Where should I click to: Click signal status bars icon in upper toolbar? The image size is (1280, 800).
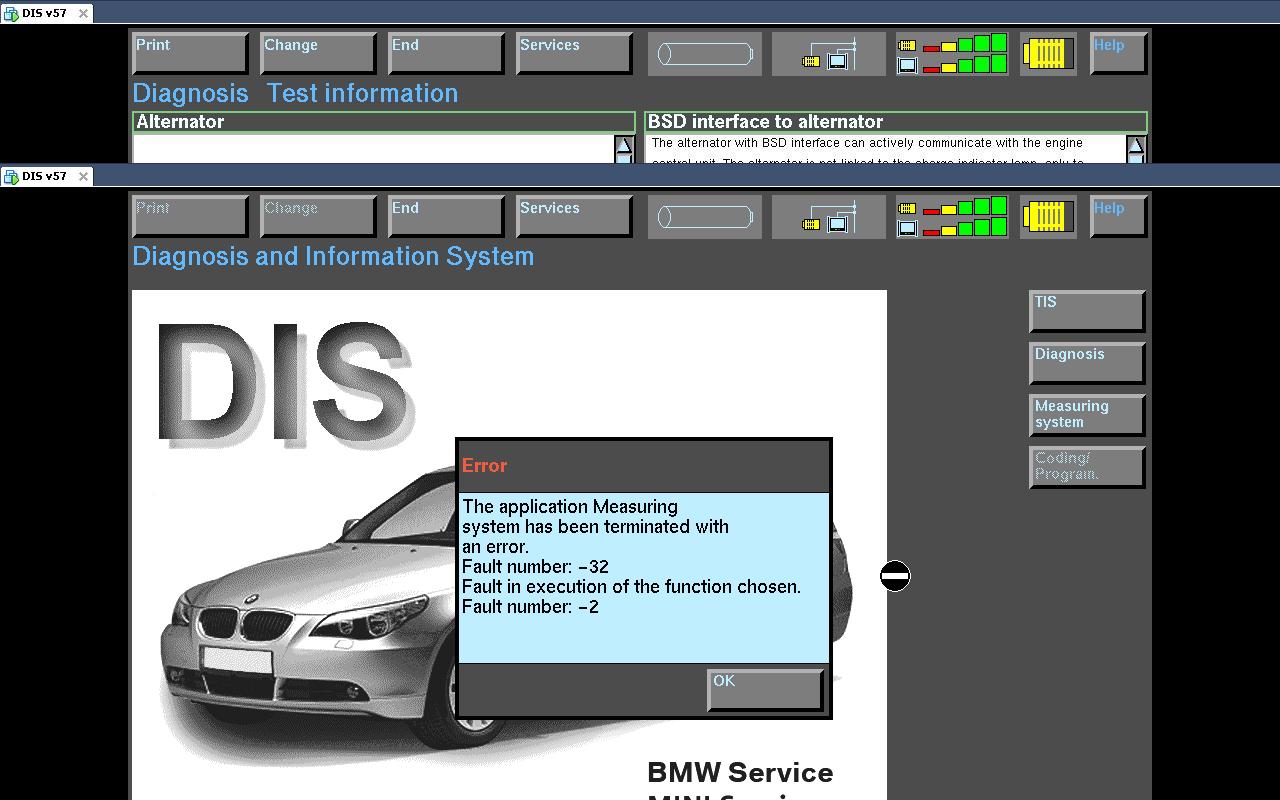tap(952, 54)
